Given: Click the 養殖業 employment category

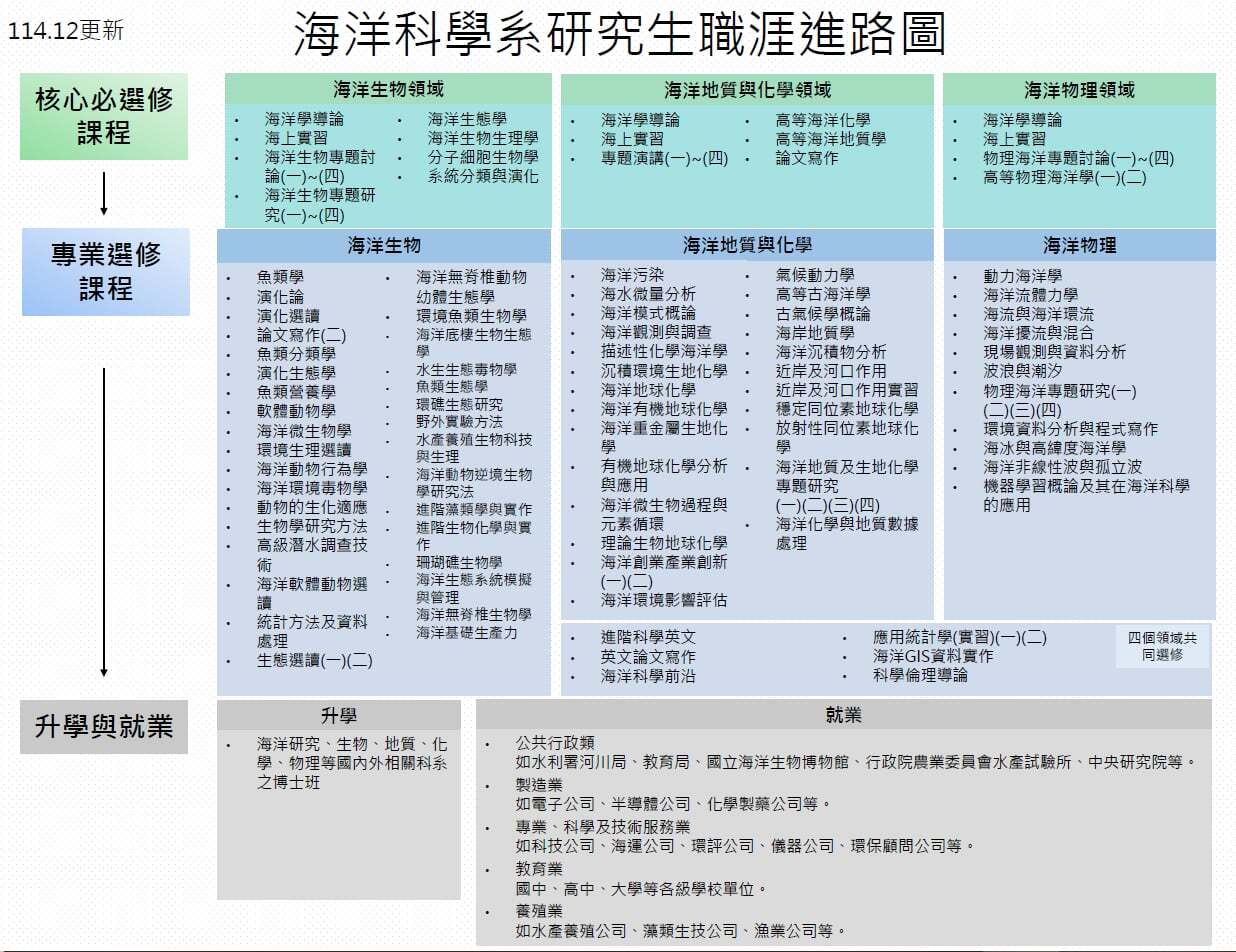Looking at the screenshot, I should (x=539, y=911).
